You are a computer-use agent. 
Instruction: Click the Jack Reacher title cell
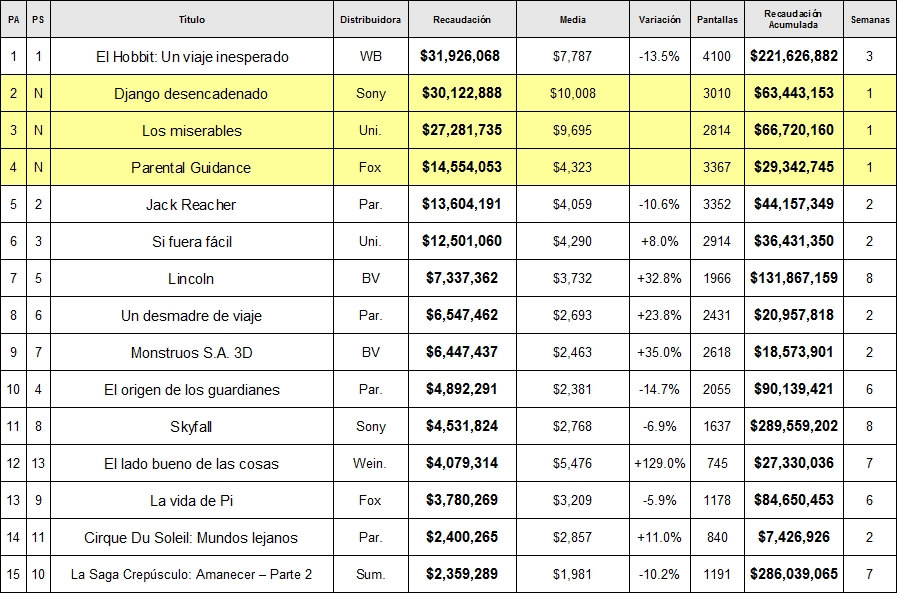pos(192,204)
